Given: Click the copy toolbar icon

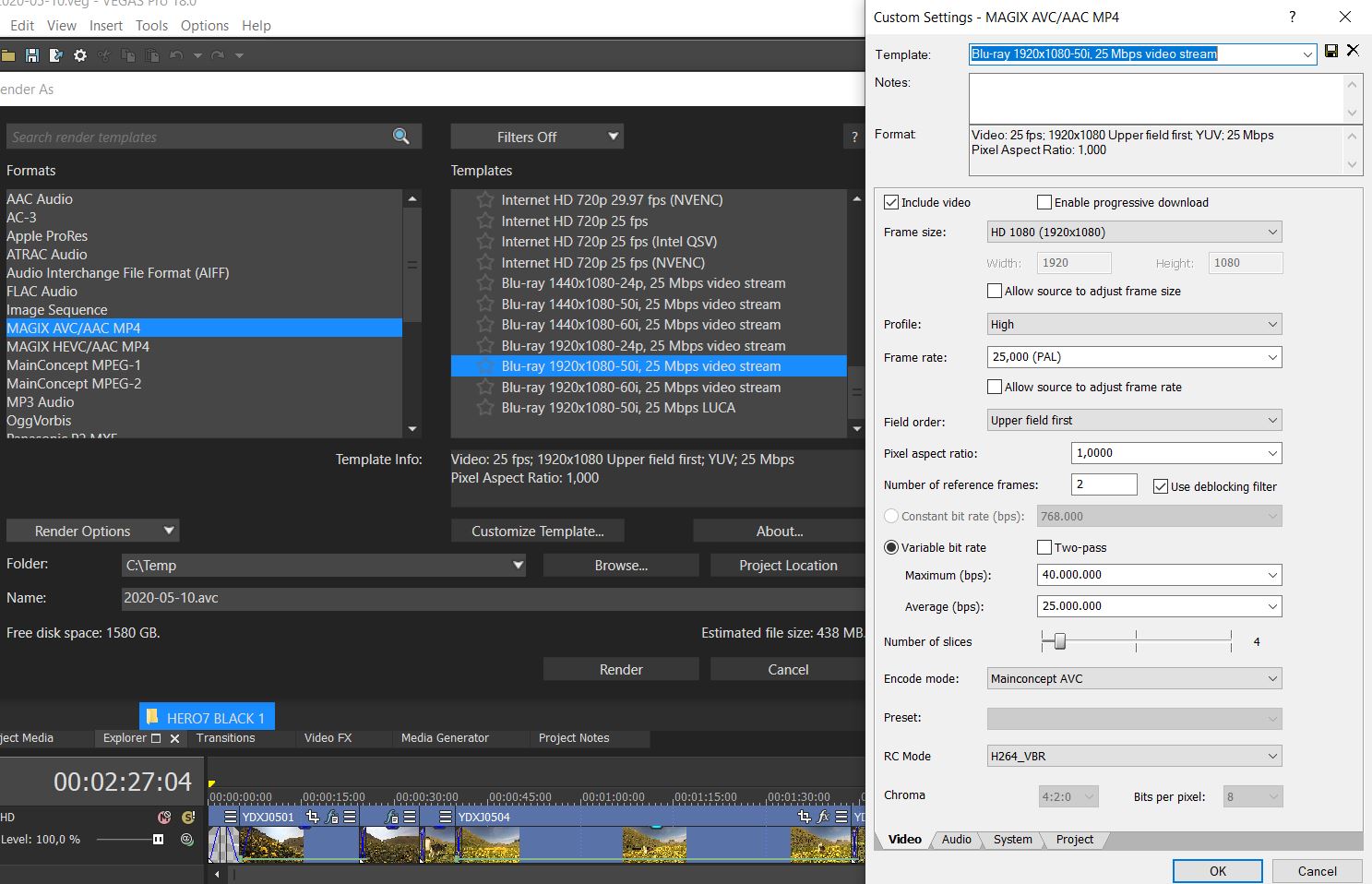Looking at the screenshot, I should [128, 55].
